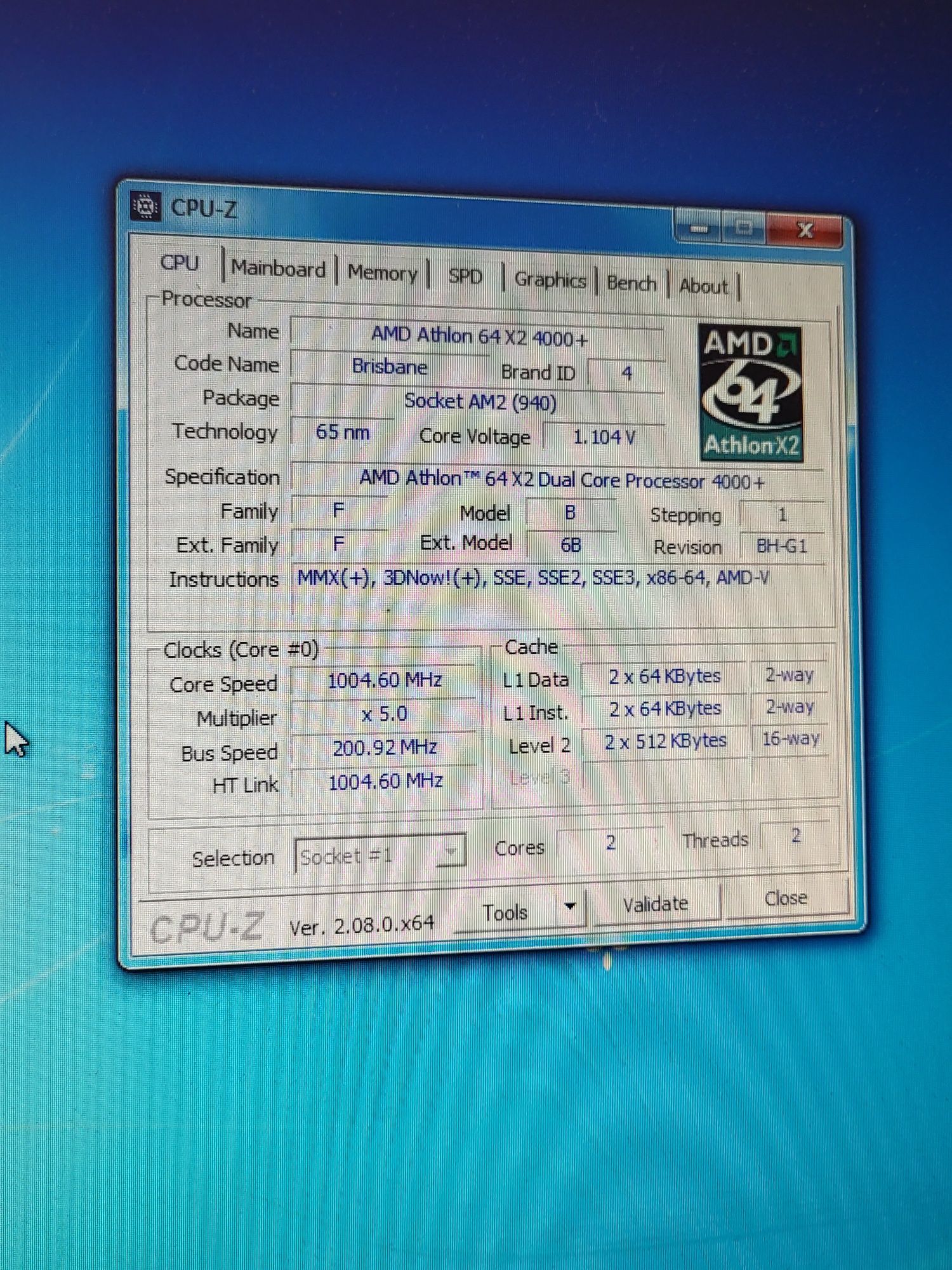Click the Specification field text
The width and height of the screenshot is (952, 1270).
point(561,480)
